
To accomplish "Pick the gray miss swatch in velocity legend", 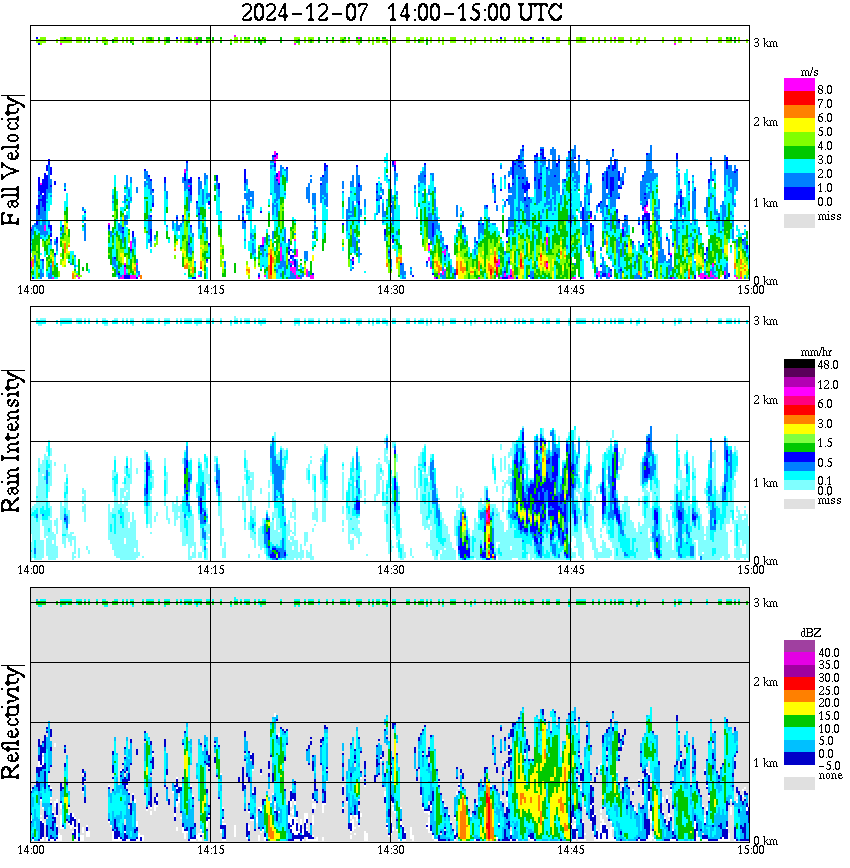I will [799, 220].
